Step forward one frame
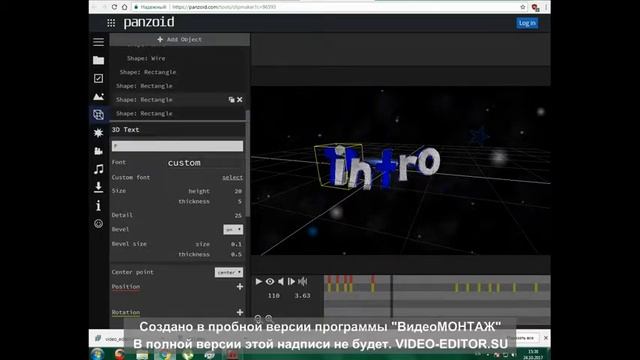The width and height of the screenshot is (640, 360). (291, 281)
